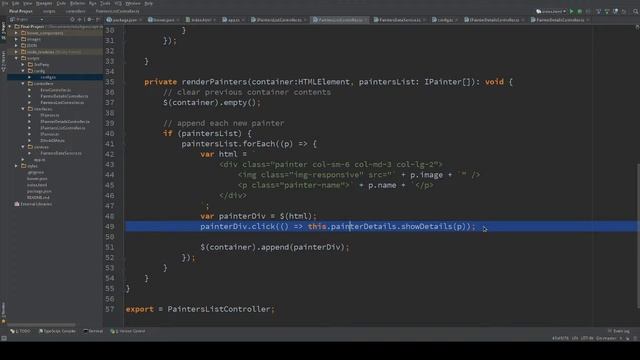The image size is (640, 360).
Task: Switch to the IPainterDetailsController.ts editor tab
Action: click(493, 20)
